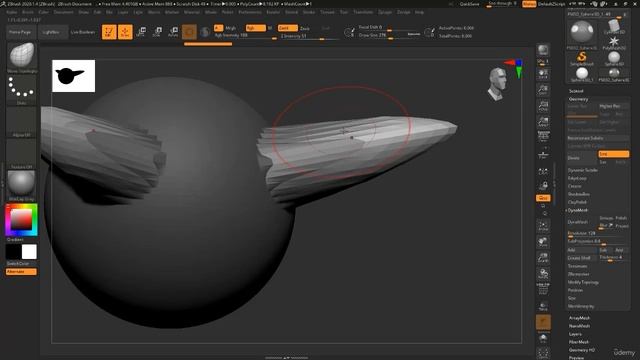640x360 pixels.
Task: Adjust the DynaMesh Resolution slider
Action: [597, 234]
